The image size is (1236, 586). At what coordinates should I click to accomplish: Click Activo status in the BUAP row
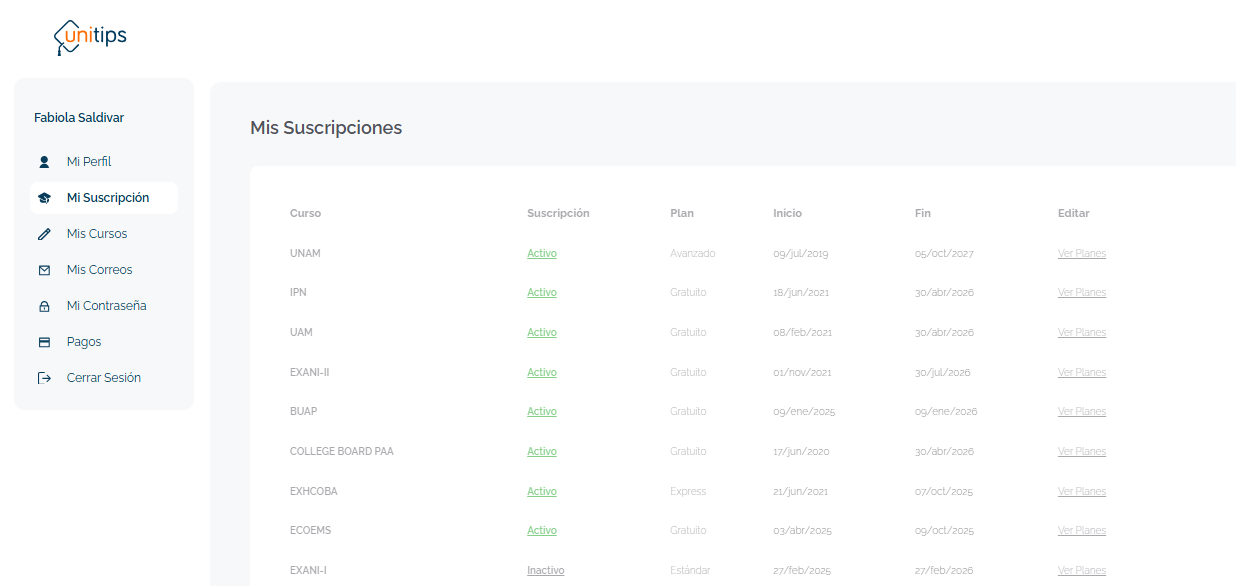tap(542, 412)
